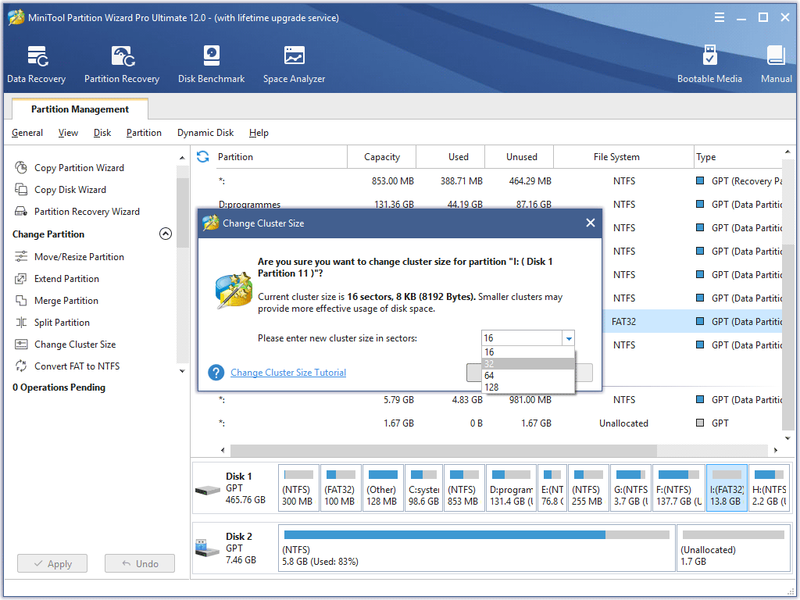The image size is (800, 600).
Task: Click the Copy Disk Wizard icon
Action: click(21, 189)
